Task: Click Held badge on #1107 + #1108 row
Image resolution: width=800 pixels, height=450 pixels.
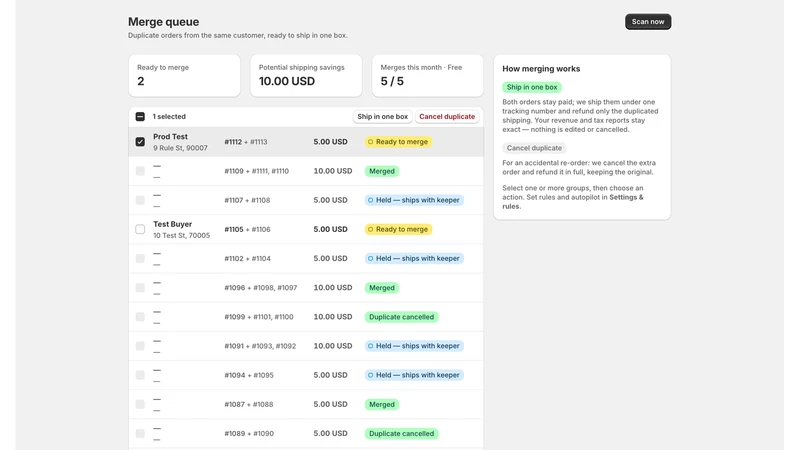Action: click(414, 200)
